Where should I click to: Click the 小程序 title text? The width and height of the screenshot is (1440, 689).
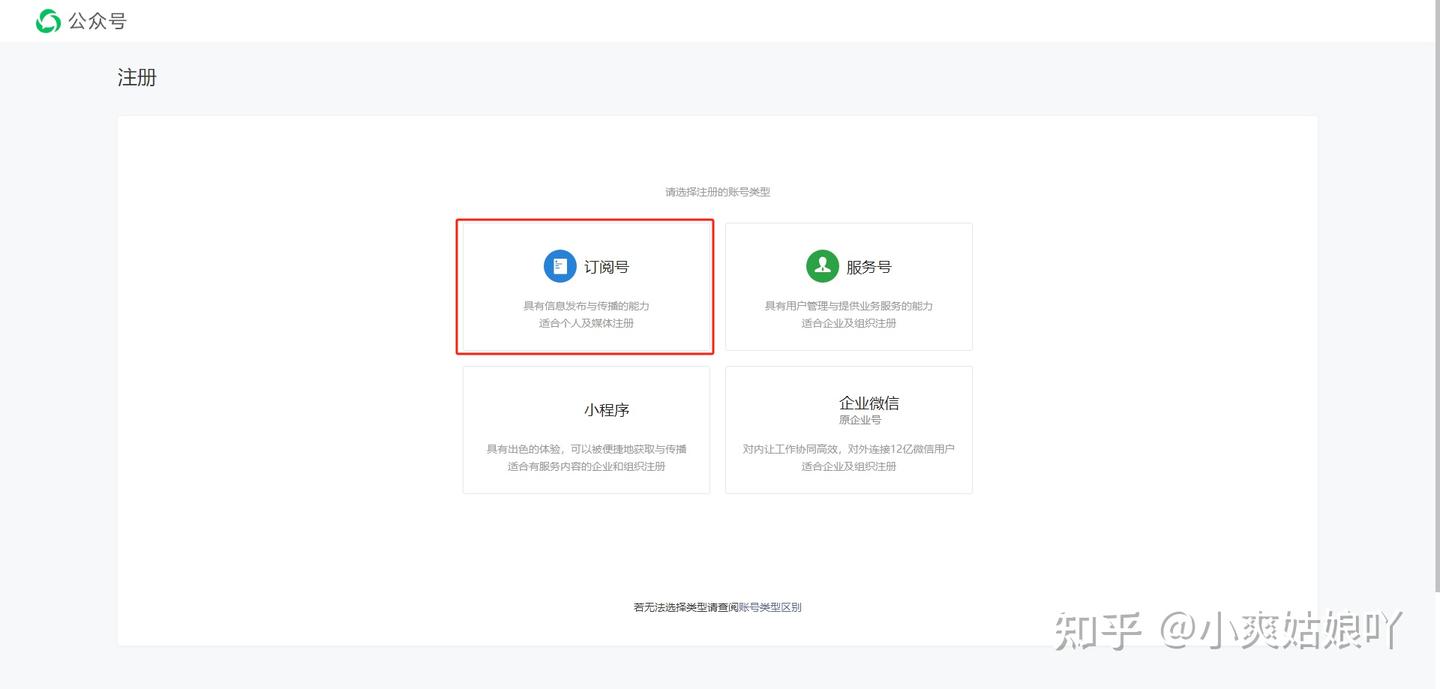tap(607, 410)
